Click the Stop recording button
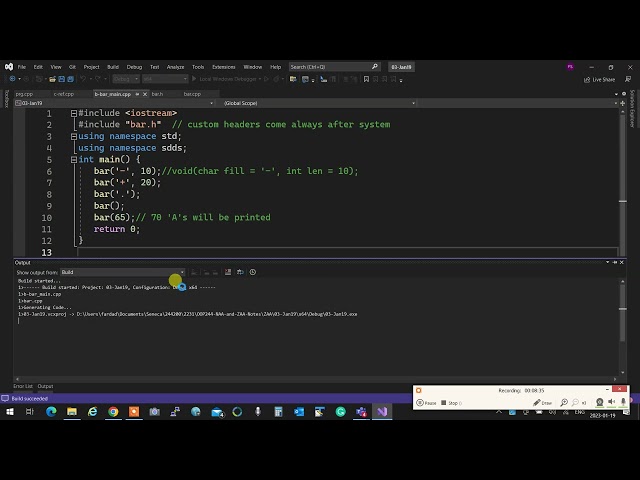The width and height of the screenshot is (640, 480). pos(450,403)
